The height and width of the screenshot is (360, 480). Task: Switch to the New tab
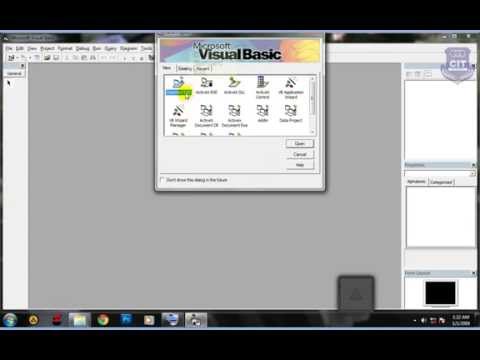[167, 68]
